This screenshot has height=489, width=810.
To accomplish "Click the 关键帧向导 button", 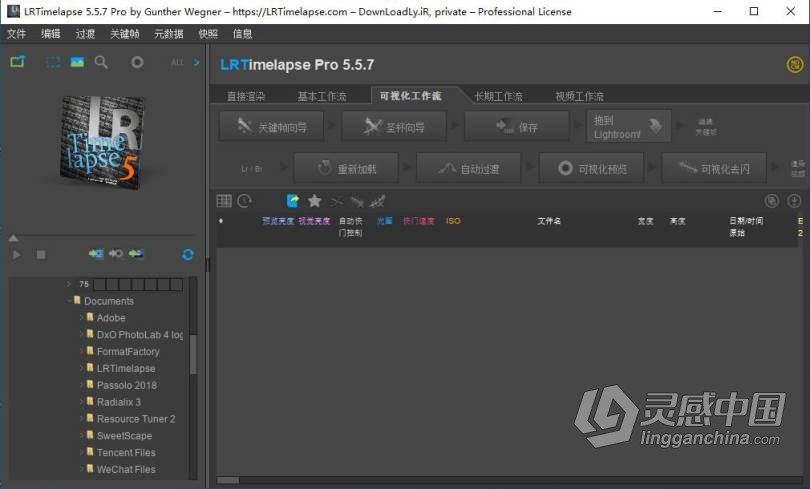I will [271, 126].
